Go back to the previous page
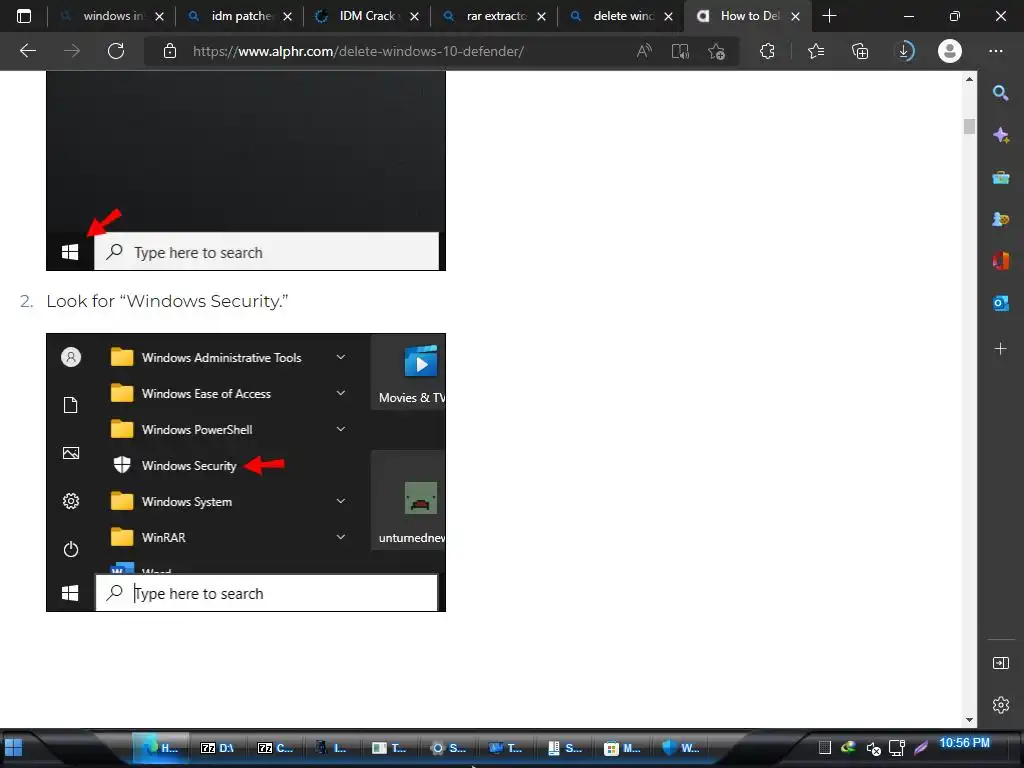Image resolution: width=1024 pixels, height=768 pixels. pyautogui.click(x=27, y=51)
